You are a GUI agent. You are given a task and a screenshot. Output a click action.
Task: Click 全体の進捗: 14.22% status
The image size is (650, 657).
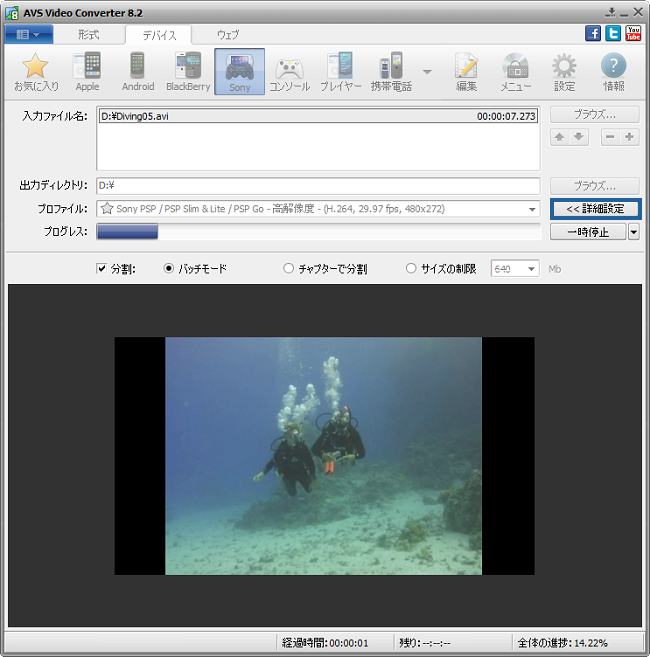[x=562, y=643]
